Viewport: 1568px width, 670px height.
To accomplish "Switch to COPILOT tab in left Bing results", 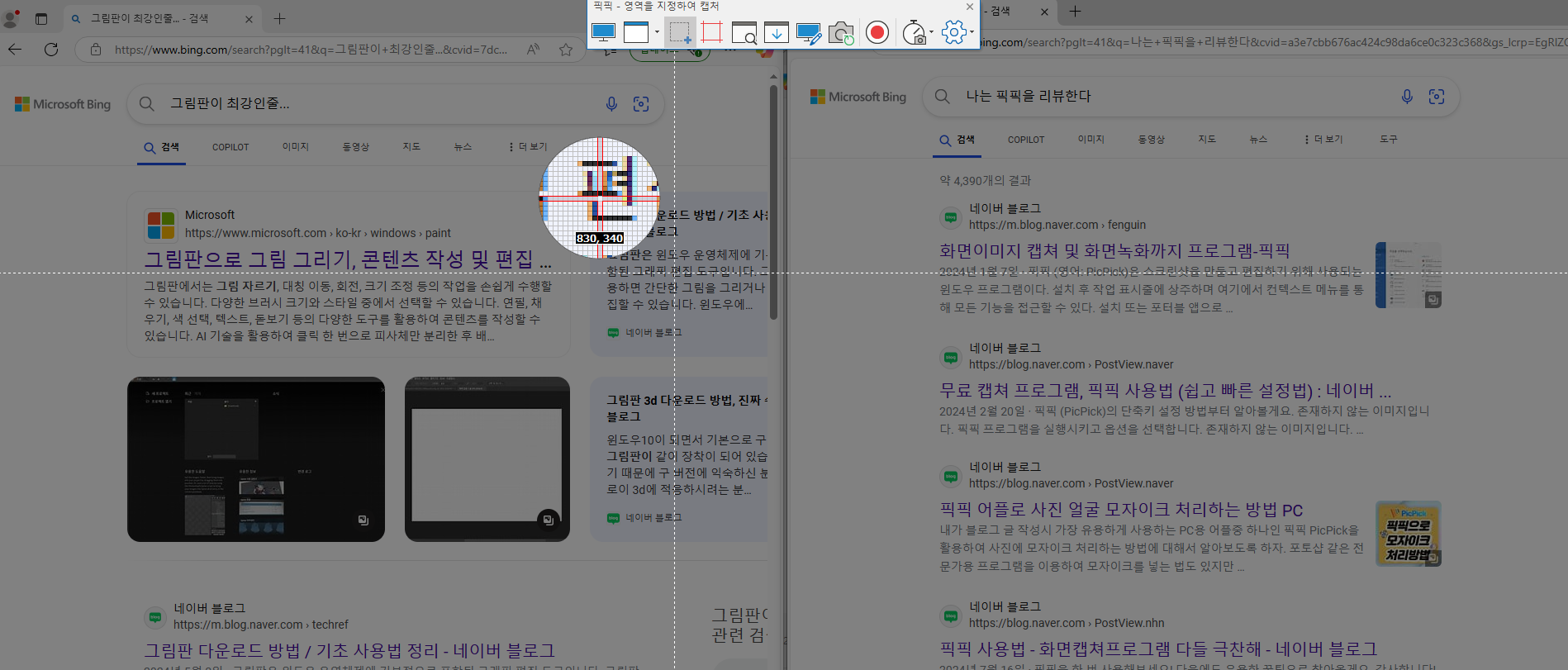I will (230, 147).
